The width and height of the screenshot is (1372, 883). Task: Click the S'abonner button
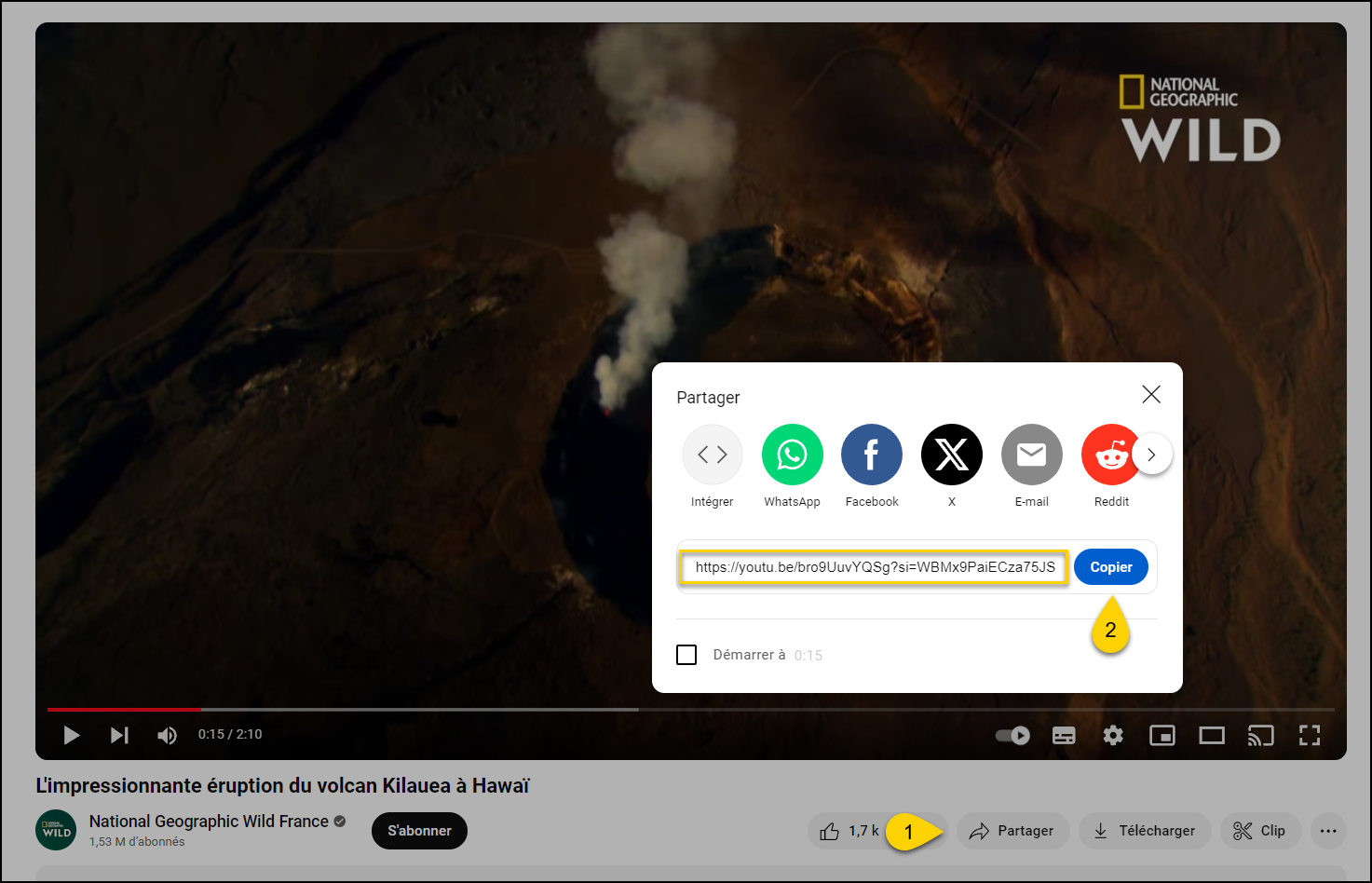pyautogui.click(x=419, y=831)
